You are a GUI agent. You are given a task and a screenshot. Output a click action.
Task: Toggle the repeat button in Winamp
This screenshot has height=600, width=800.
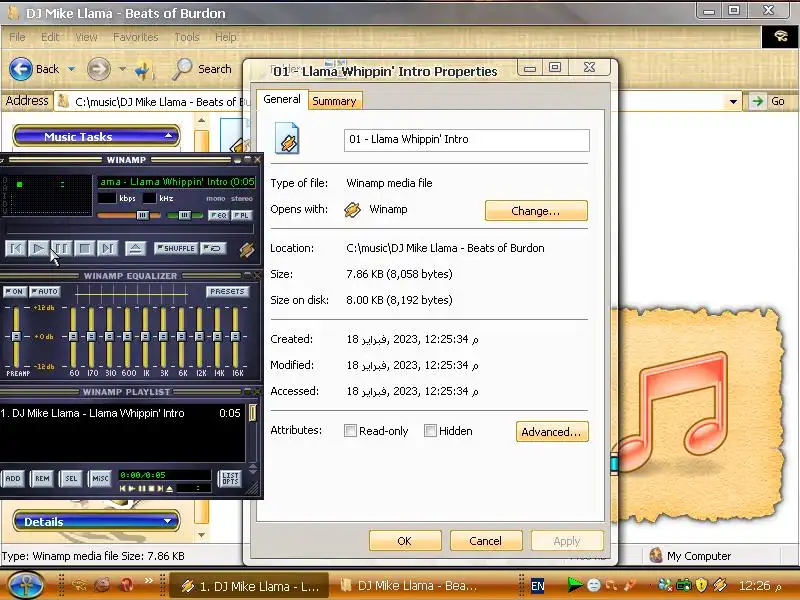point(213,248)
